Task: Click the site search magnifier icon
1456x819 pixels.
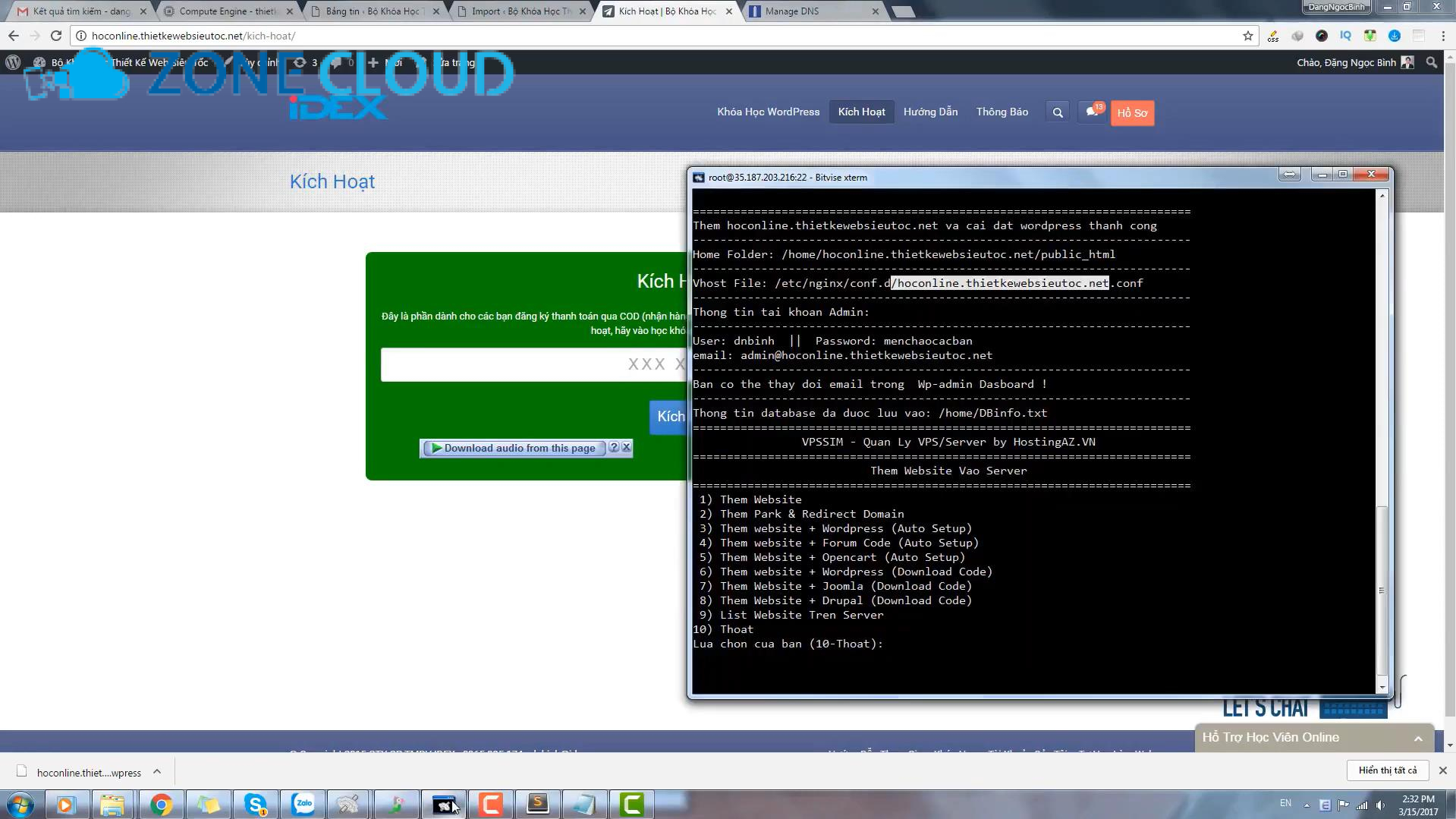Action: 1057,112
